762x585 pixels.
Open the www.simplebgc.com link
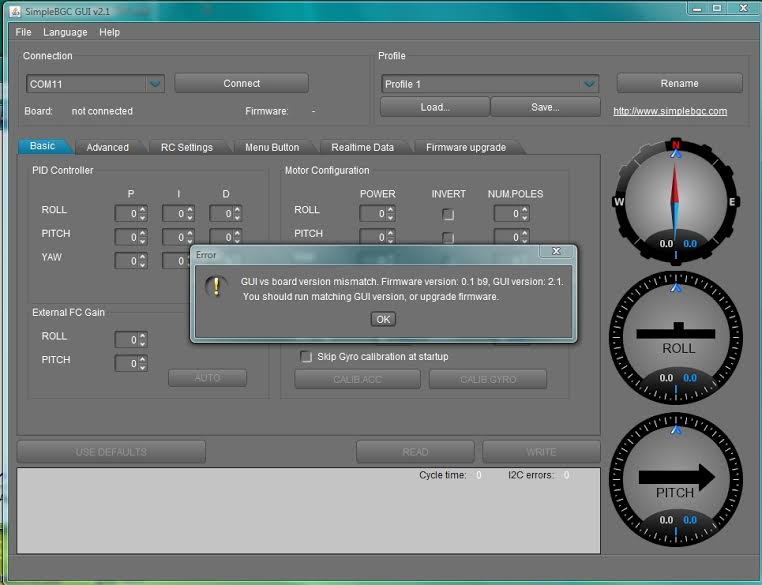click(x=670, y=111)
